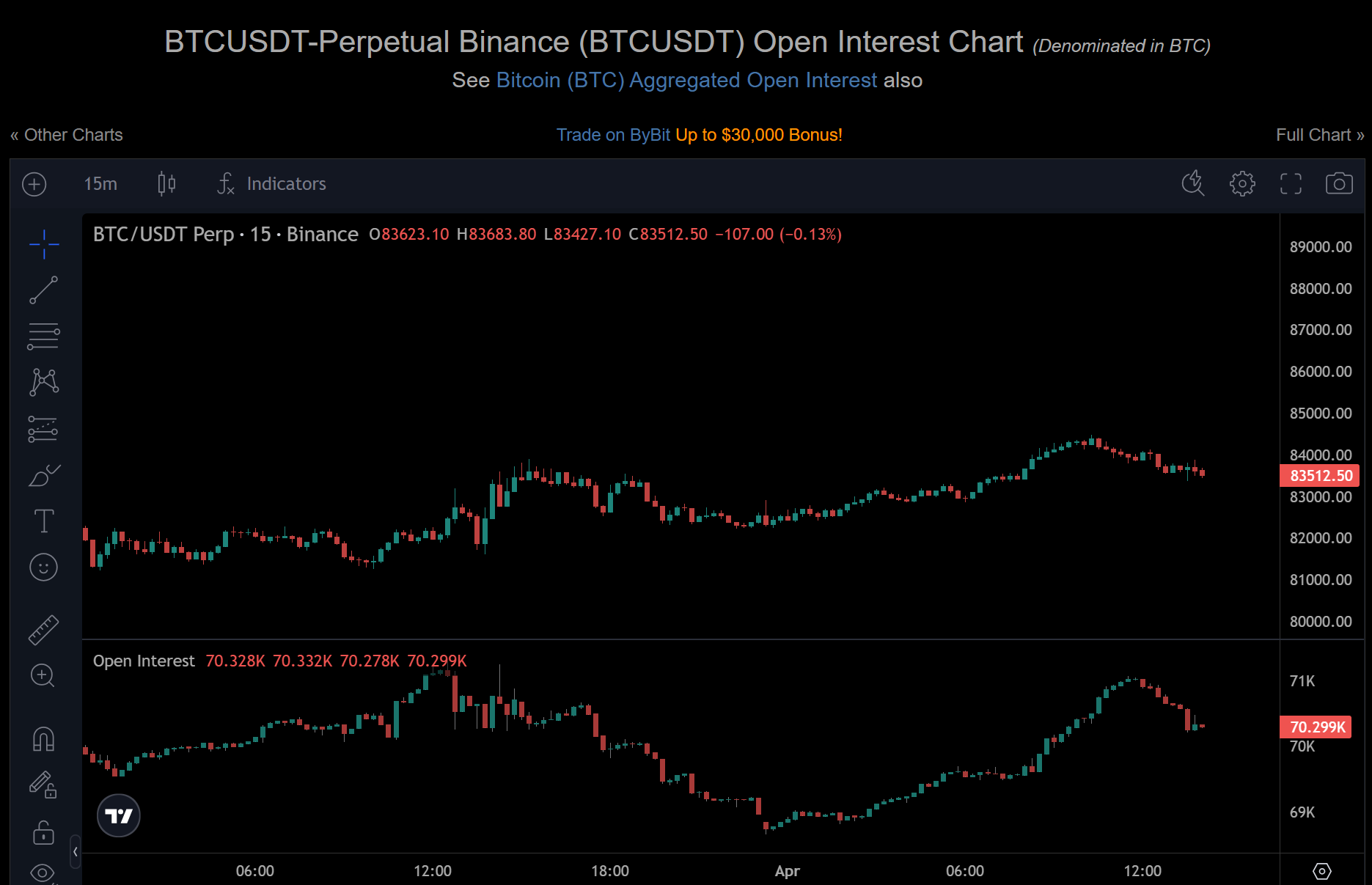Collapse the drawing toolbar with side arrow
Image resolution: width=1372 pixels, height=885 pixels.
coord(76,852)
